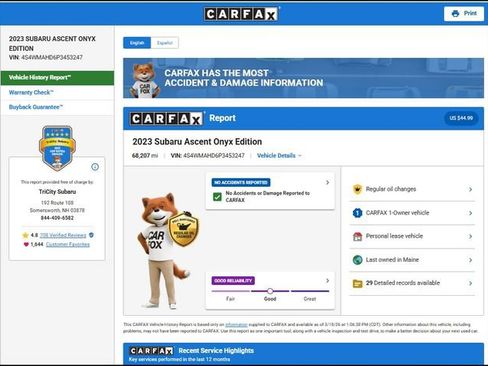This screenshot has height=366, width=488.
Task: Switch the report language to English
Action: [137, 43]
